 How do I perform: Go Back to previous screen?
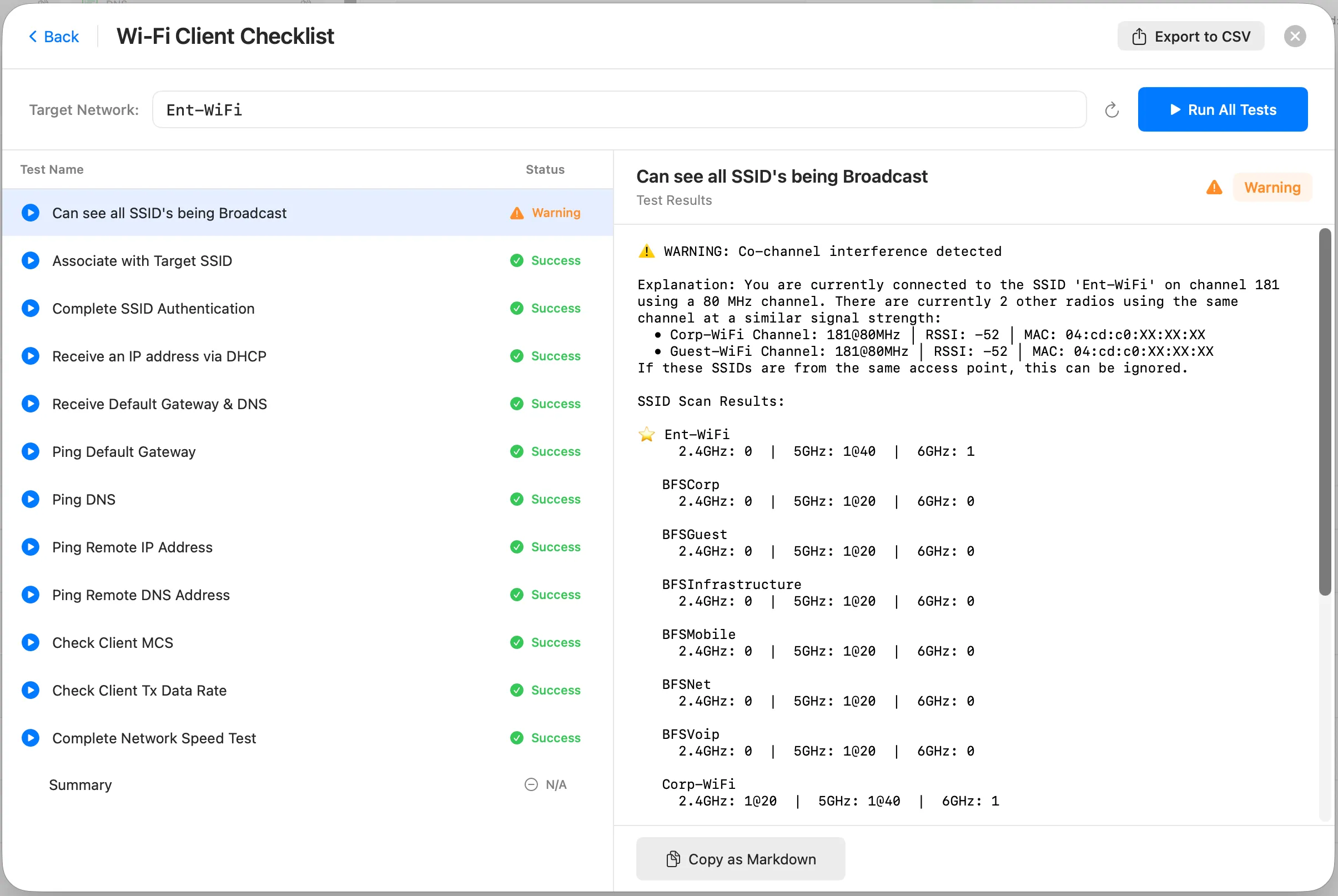[x=54, y=37]
